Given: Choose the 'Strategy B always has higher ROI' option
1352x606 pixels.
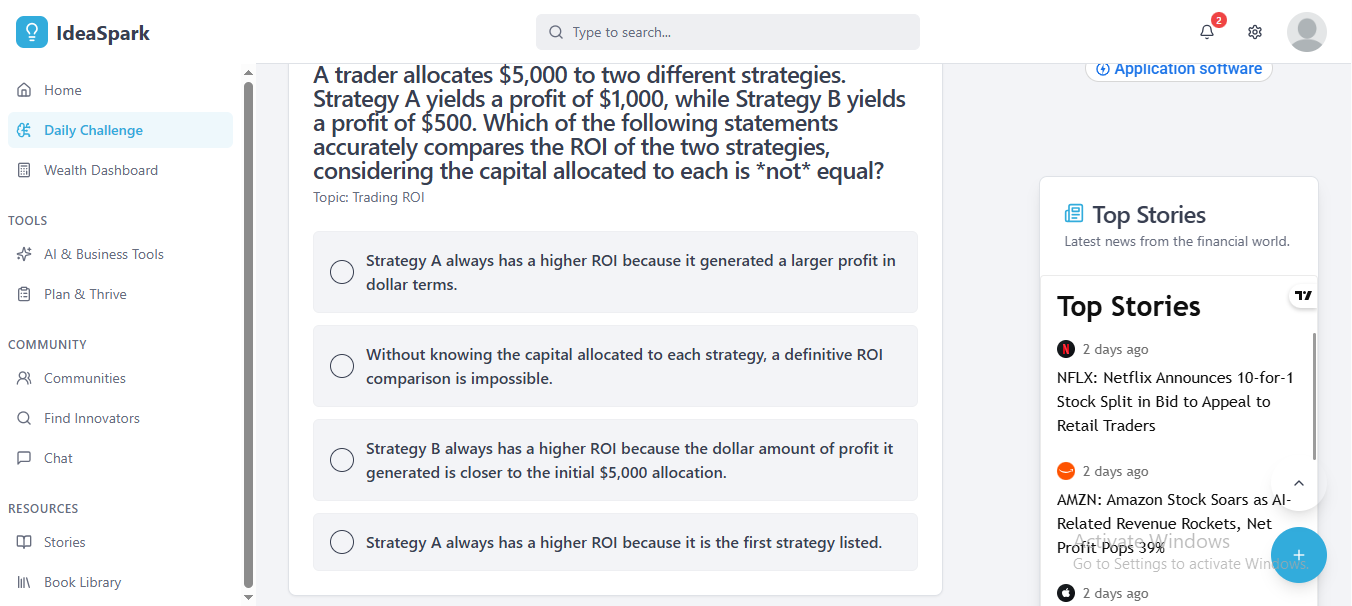Looking at the screenshot, I should tap(342, 460).
